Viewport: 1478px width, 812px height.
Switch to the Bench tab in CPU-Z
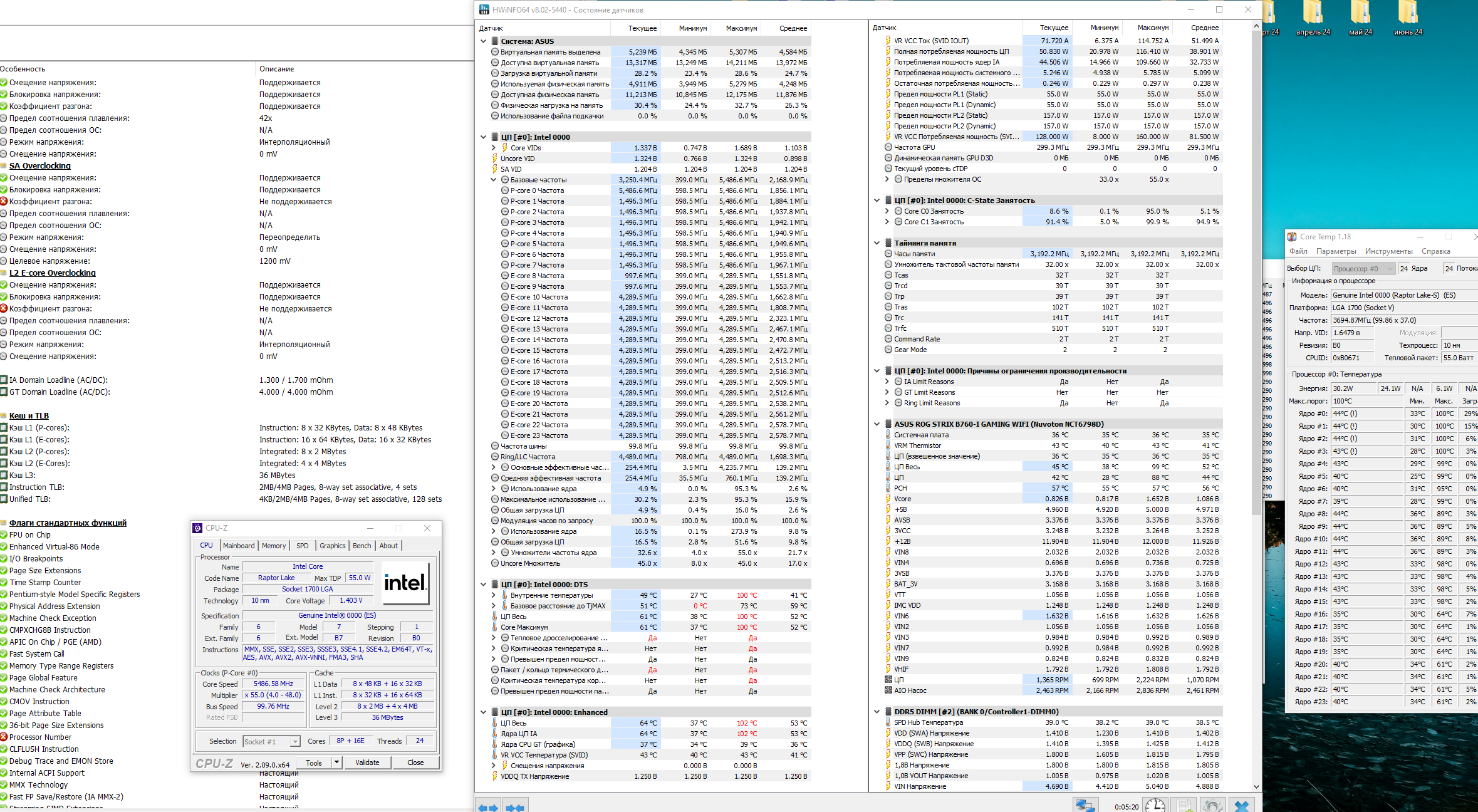coord(362,546)
